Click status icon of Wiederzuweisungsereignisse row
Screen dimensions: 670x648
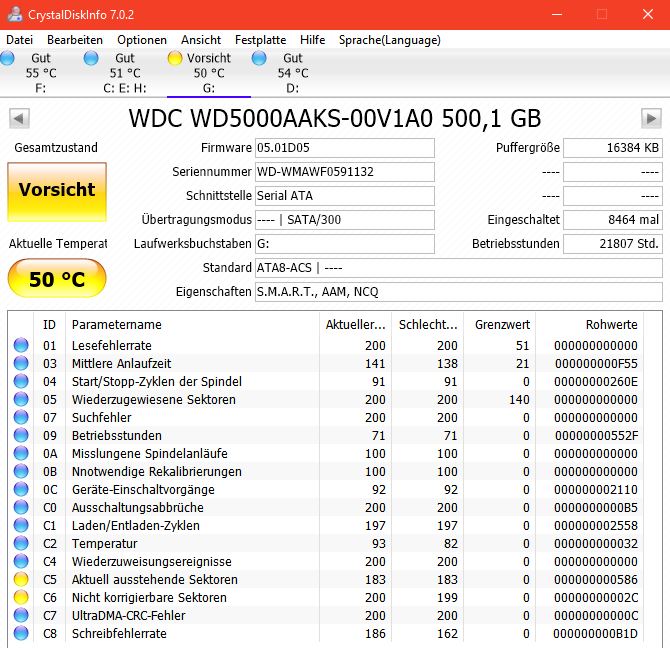pyautogui.click(x=21, y=561)
